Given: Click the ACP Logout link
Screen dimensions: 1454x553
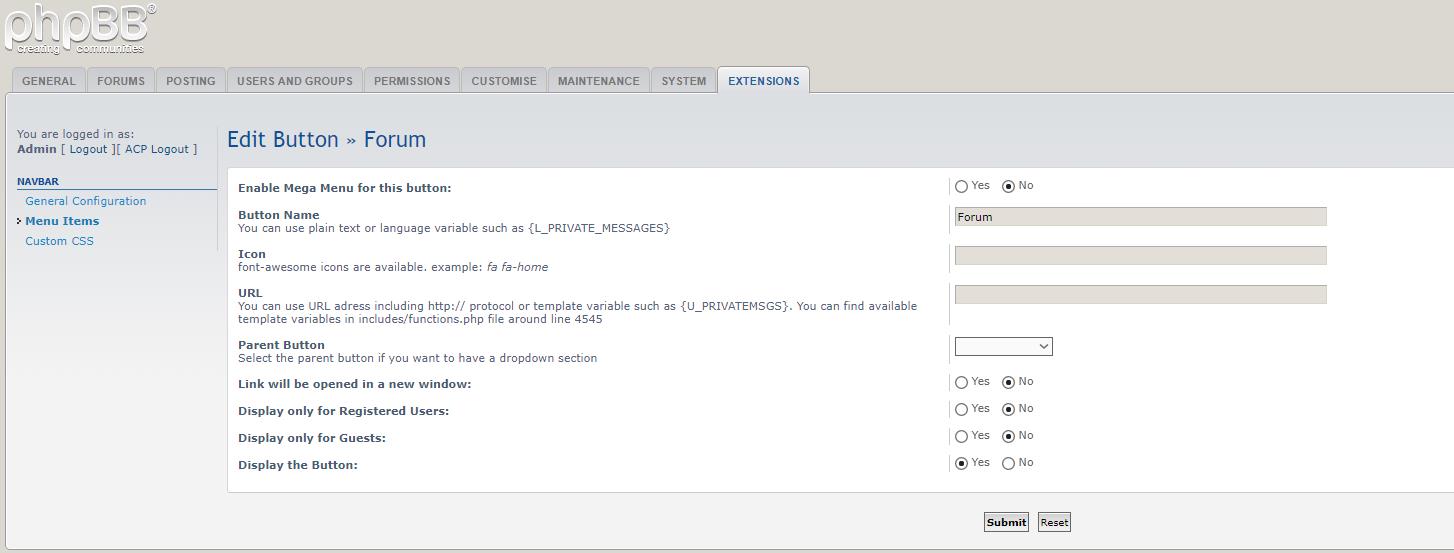Looking at the screenshot, I should click(x=157, y=149).
